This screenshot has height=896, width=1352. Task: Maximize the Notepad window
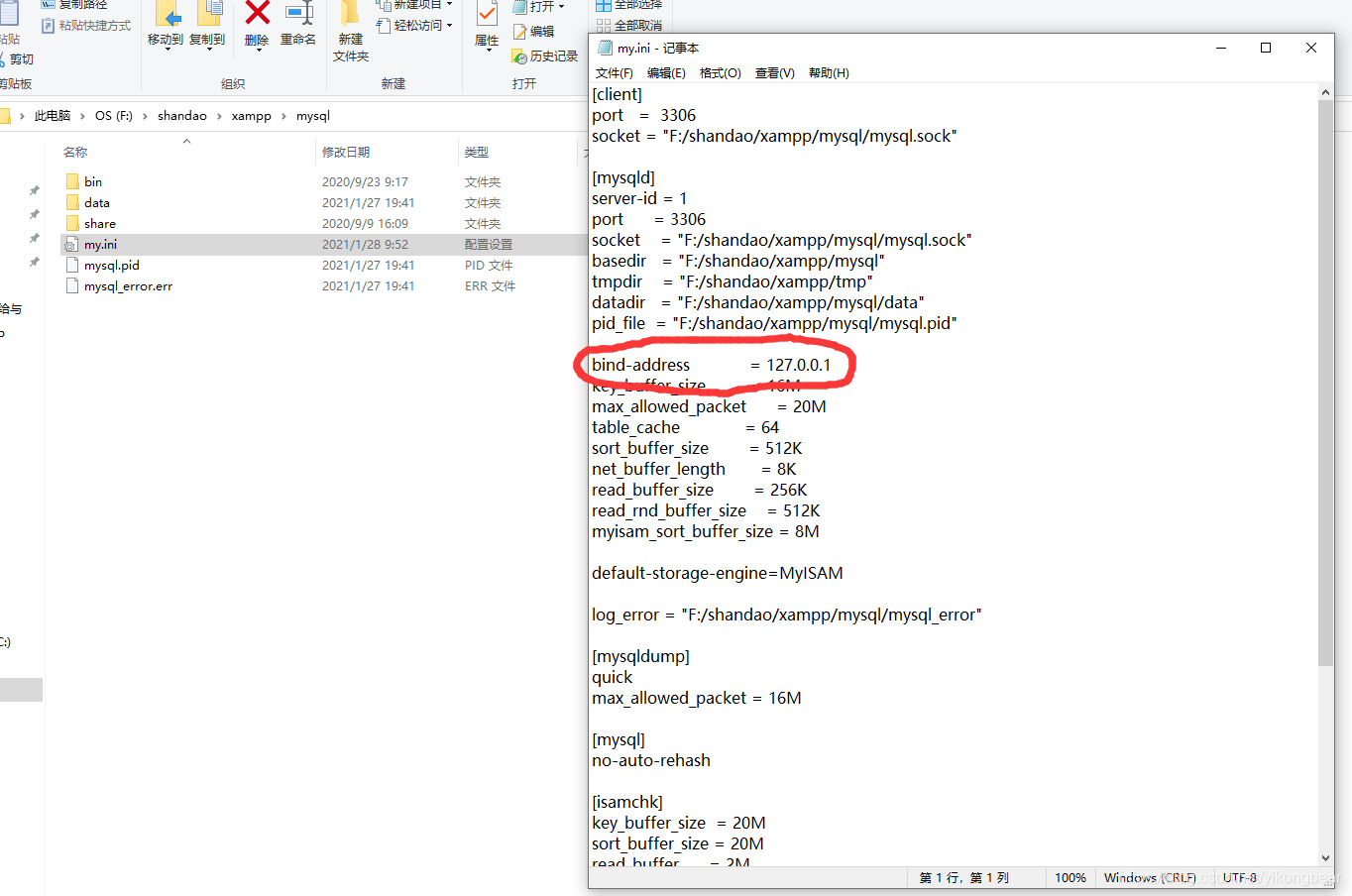[1266, 48]
